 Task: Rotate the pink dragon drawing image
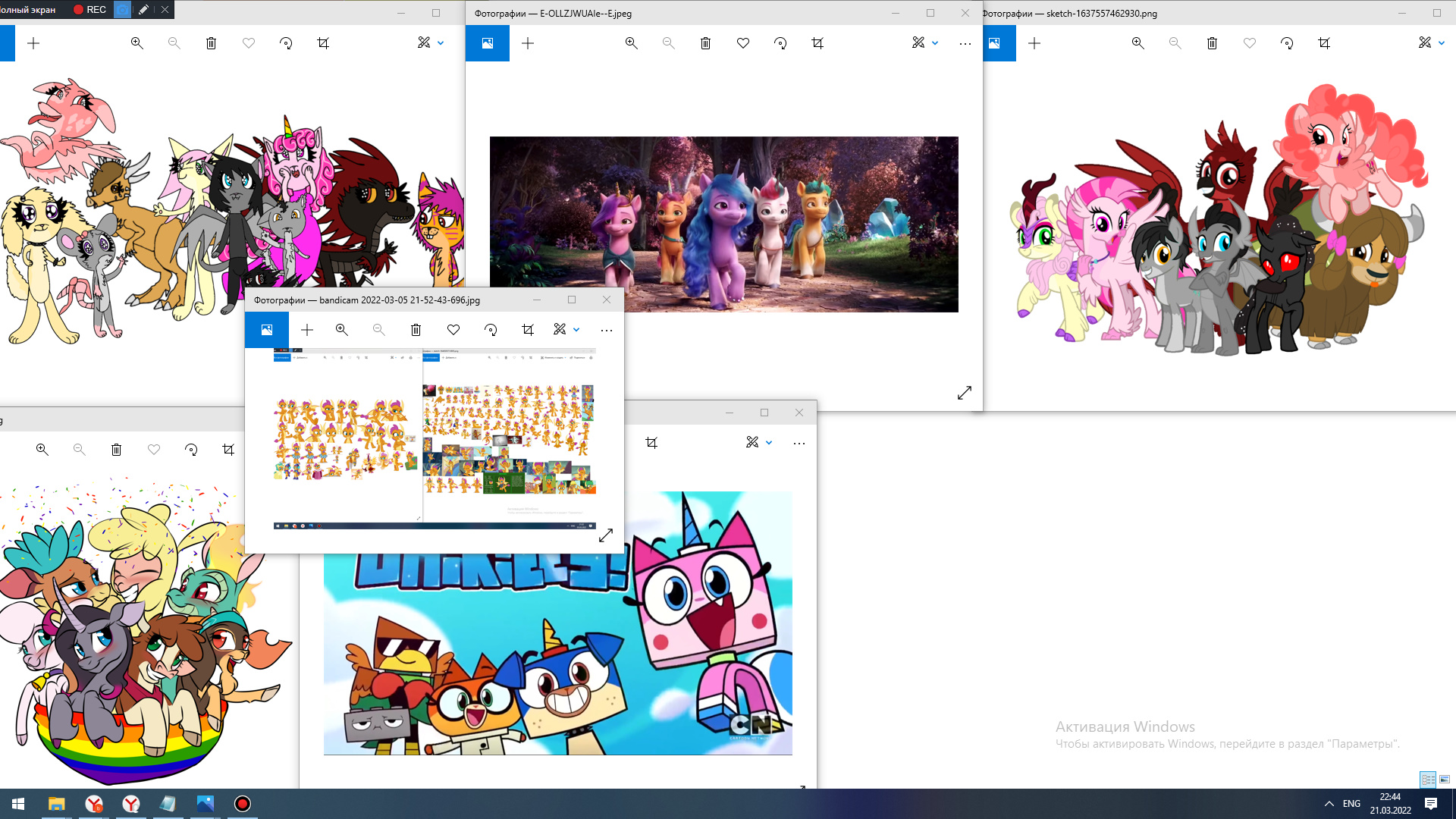point(286,43)
